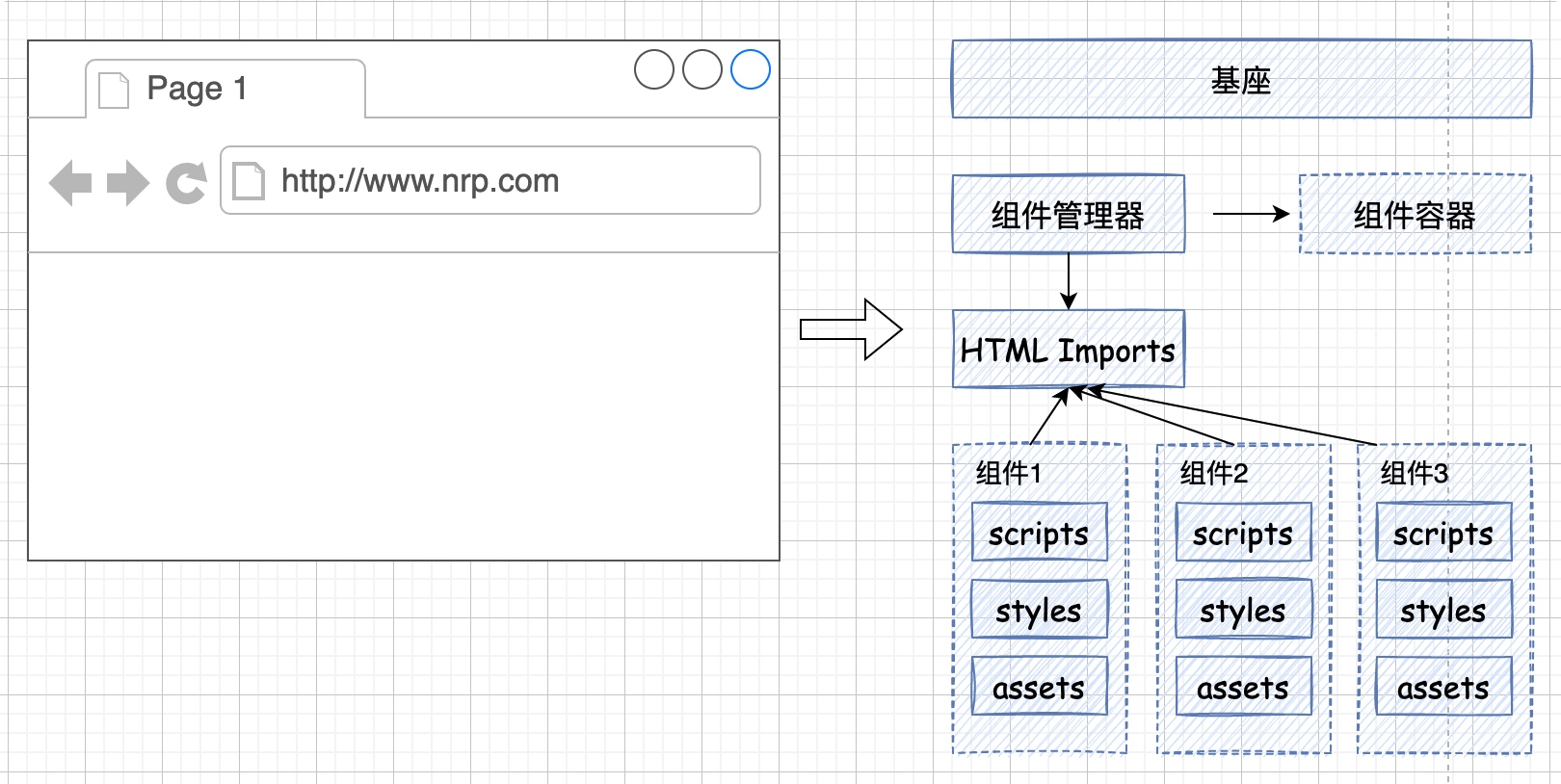Select arrow from 组件管理器 down to HTML Imports

[1069, 281]
